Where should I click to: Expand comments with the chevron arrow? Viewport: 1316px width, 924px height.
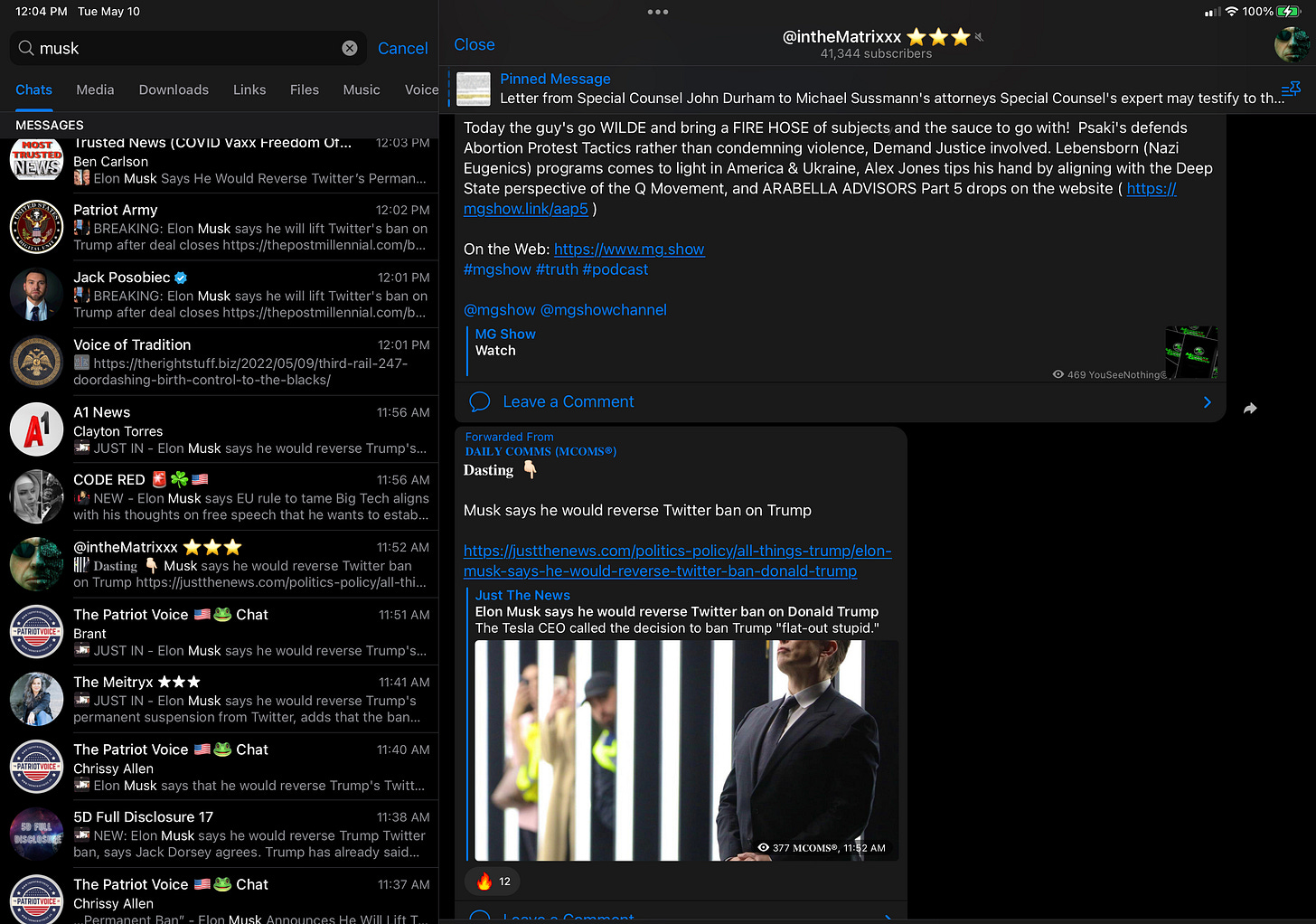click(x=1208, y=402)
